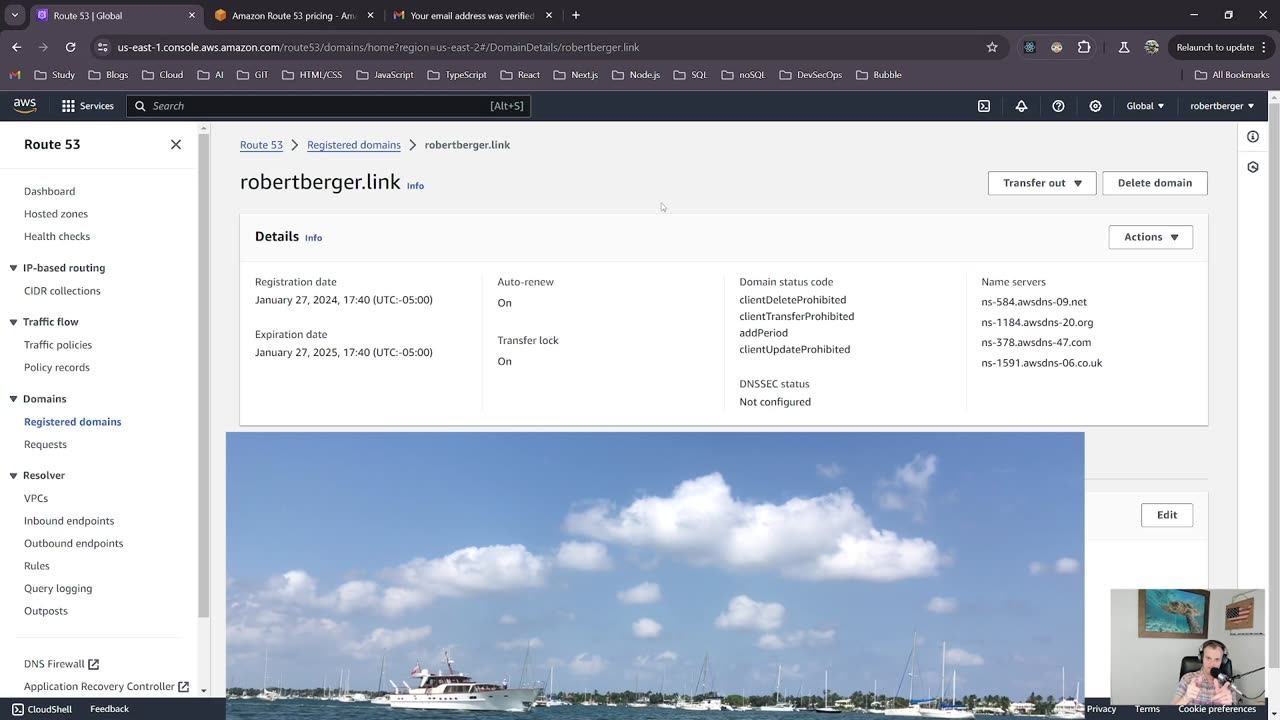Screen dimensions: 1280x720
Task: Open the DNS Firewall external link
Action: point(61,664)
